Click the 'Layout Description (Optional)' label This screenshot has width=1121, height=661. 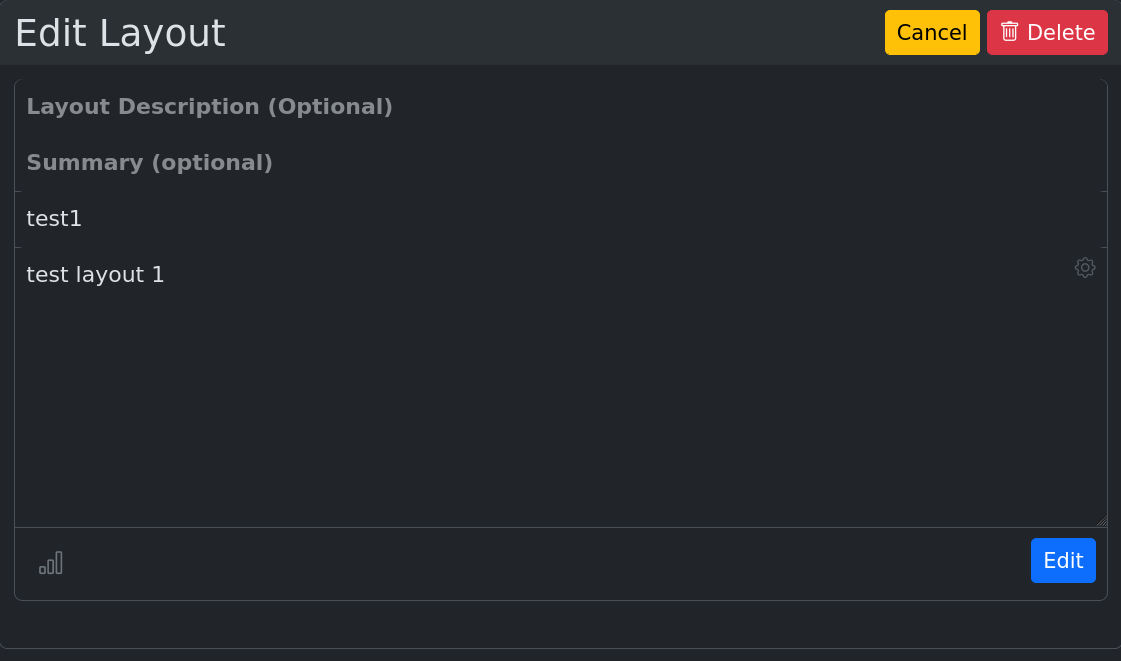click(x=209, y=106)
